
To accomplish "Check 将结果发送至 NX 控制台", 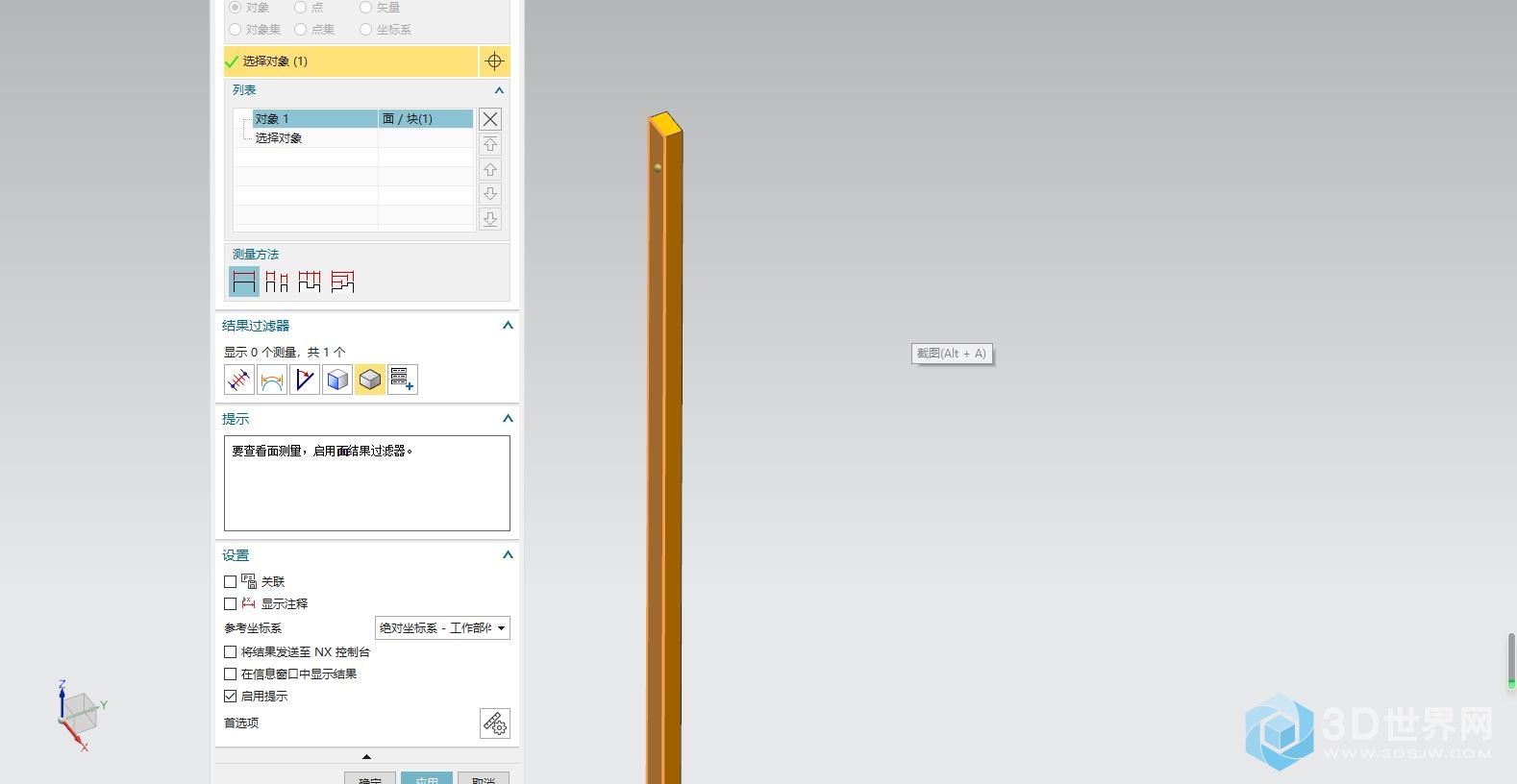I will [230, 651].
